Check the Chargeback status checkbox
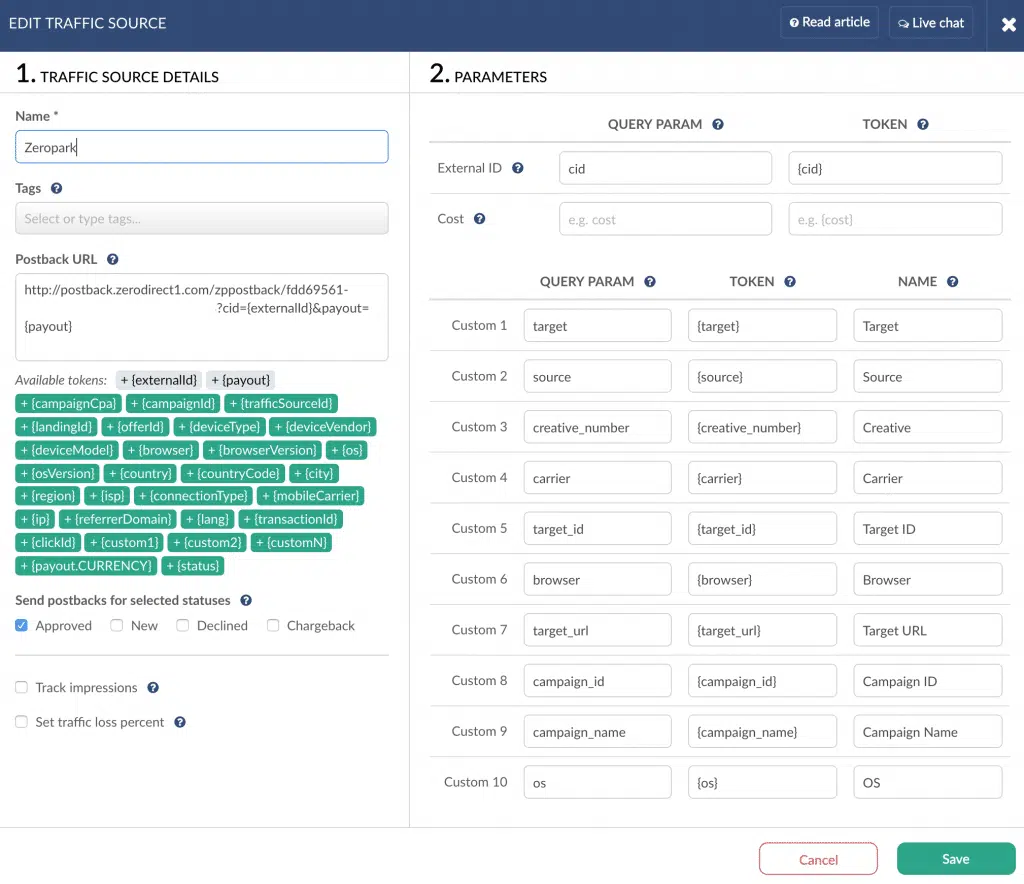 tap(273, 626)
